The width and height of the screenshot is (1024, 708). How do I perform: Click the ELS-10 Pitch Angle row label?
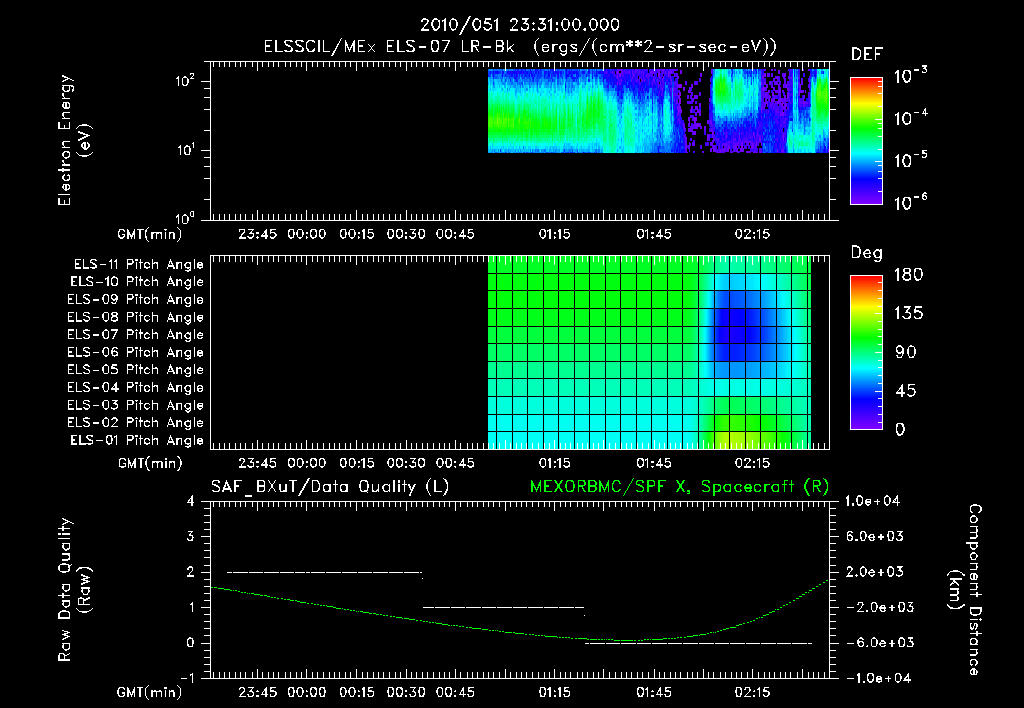point(137,282)
